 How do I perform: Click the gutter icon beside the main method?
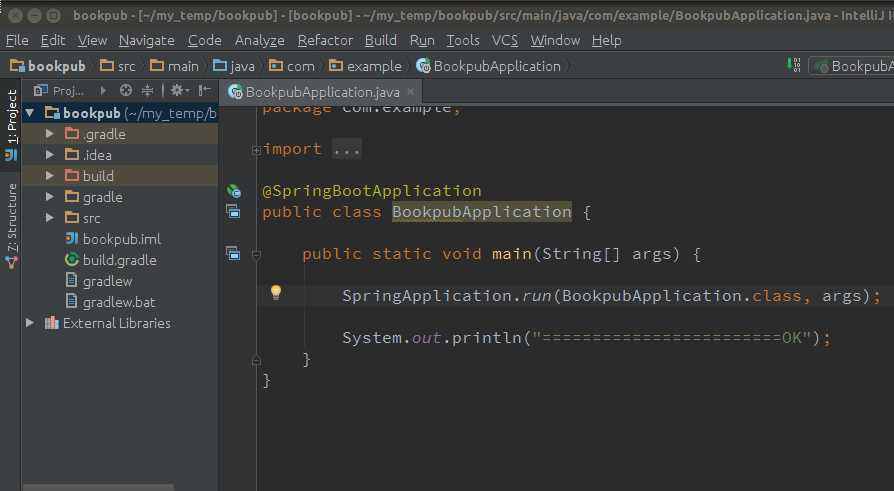click(233, 253)
